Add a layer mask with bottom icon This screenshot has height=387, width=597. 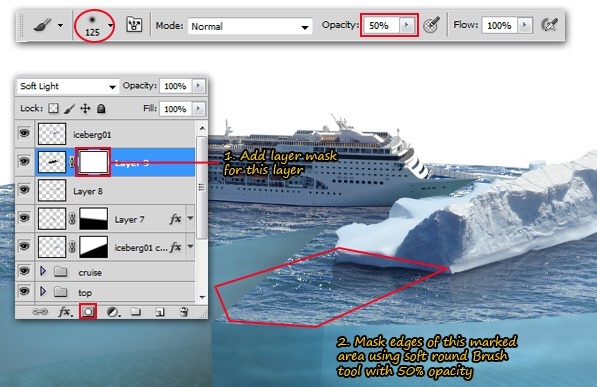(x=88, y=312)
